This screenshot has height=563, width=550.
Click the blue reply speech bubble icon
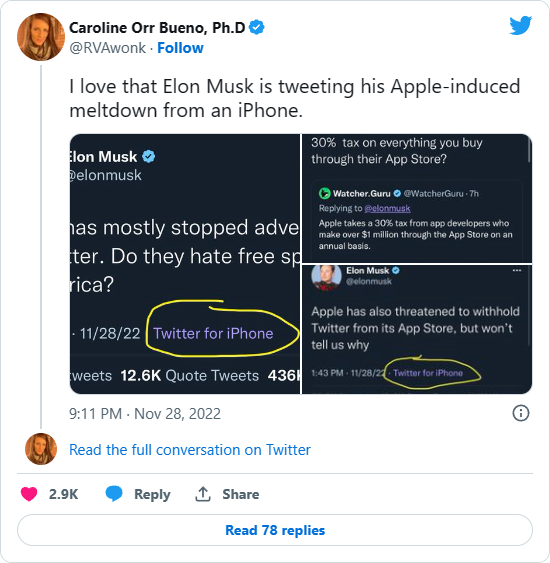[114, 494]
